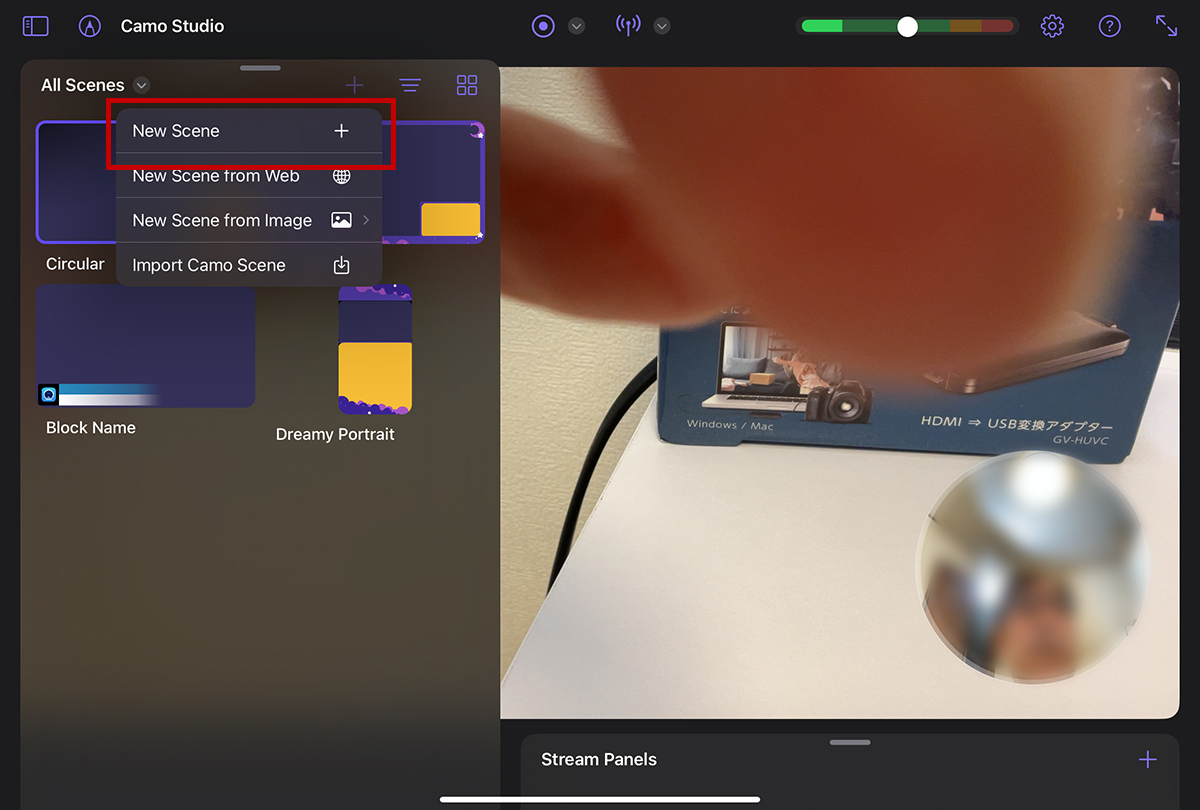Click the audio level slider knob
The height and width of the screenshot is (810, 1200).
point(907,27)
